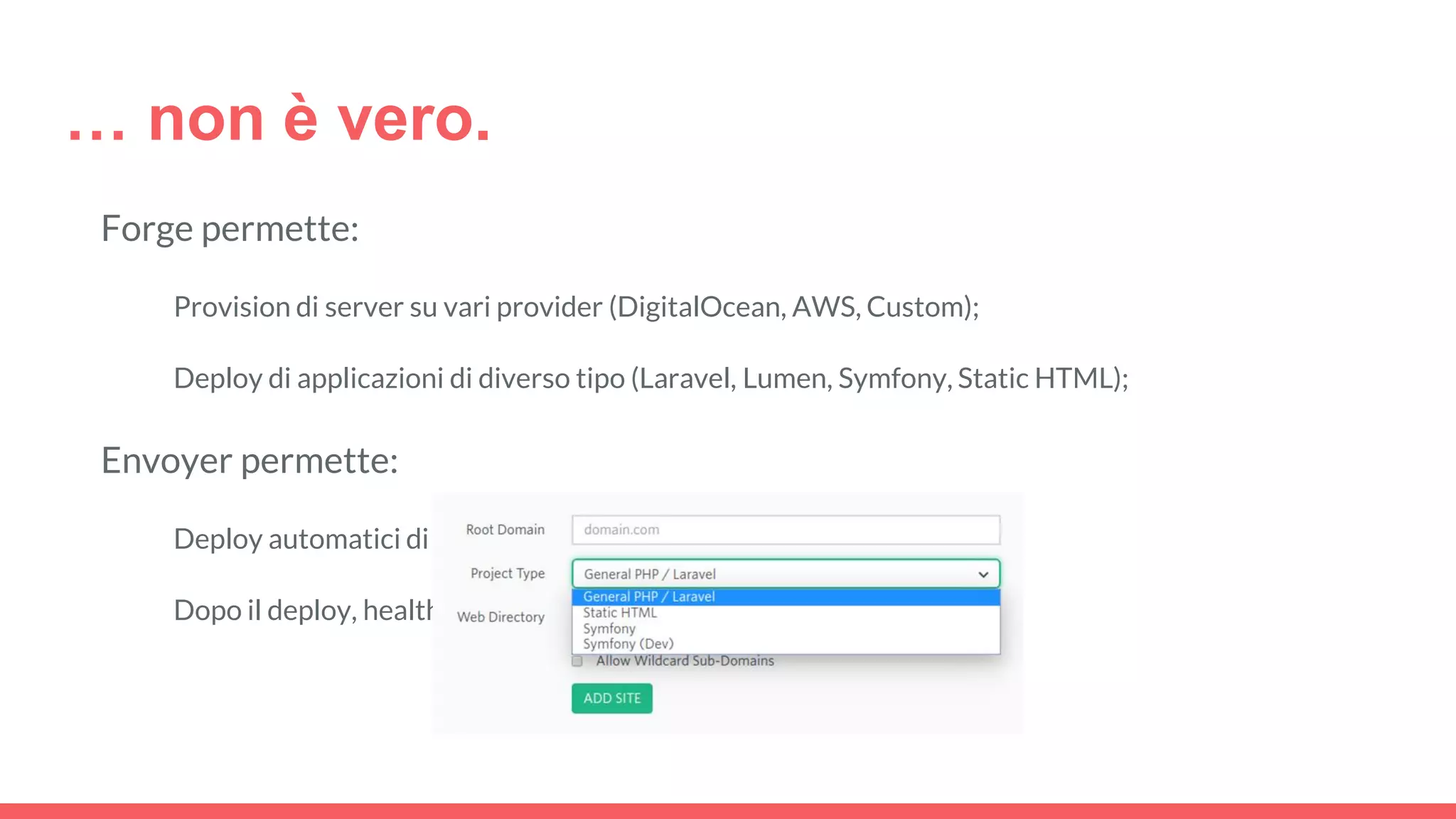Click the ADD SITE button
This screenshot has height=819, width=1456.
612,698
